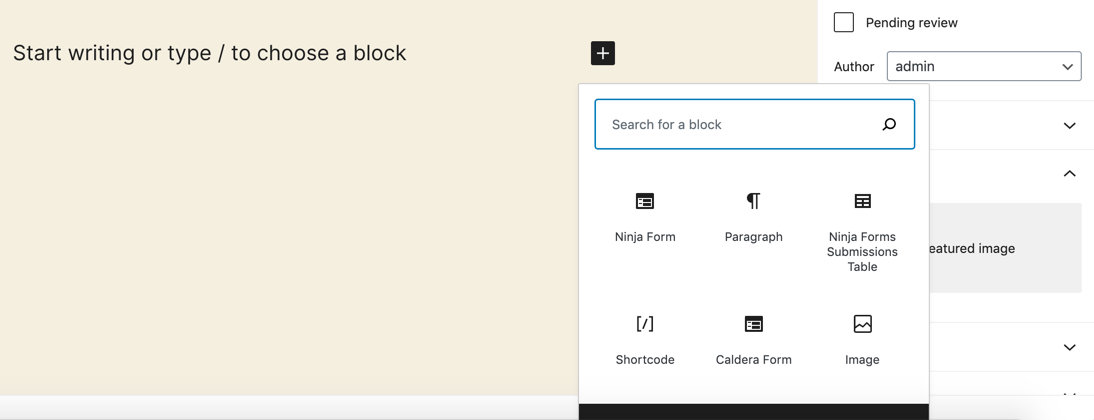Insert the Shortcode block

(x=645, y=339)
